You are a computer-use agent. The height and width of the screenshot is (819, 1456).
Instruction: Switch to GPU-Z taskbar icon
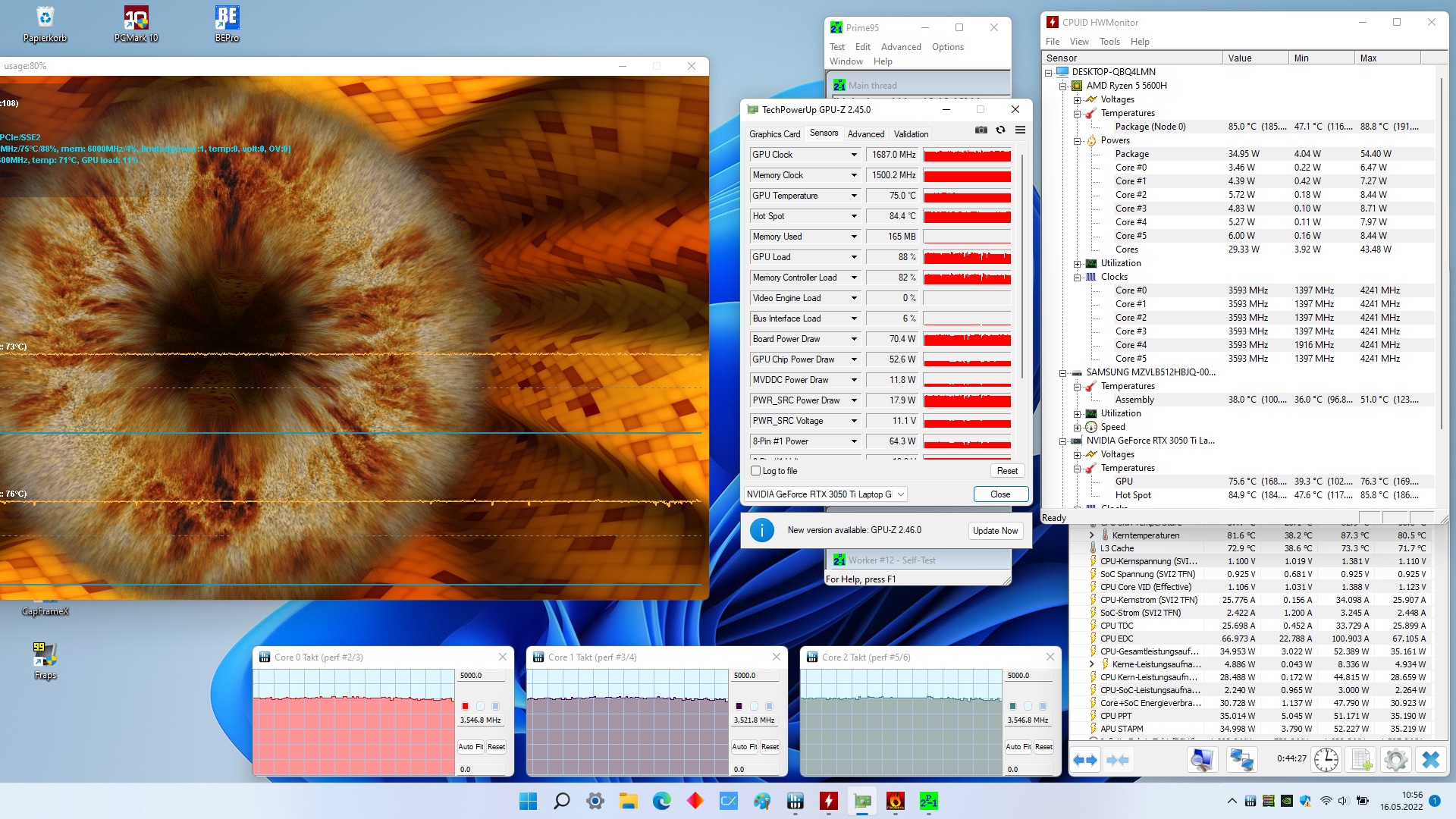862,801
